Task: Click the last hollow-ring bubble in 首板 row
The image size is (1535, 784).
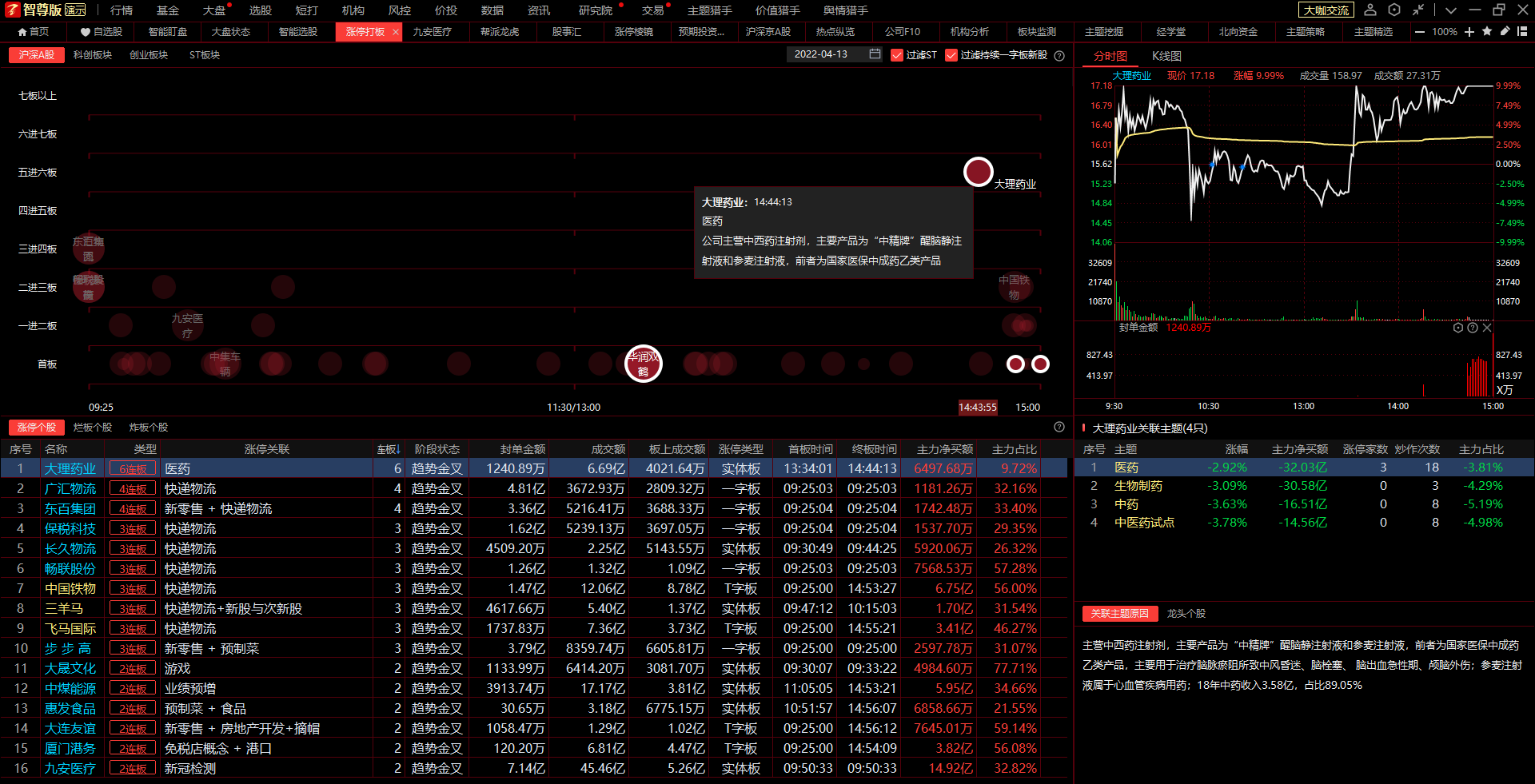Action: [1040, 364]
